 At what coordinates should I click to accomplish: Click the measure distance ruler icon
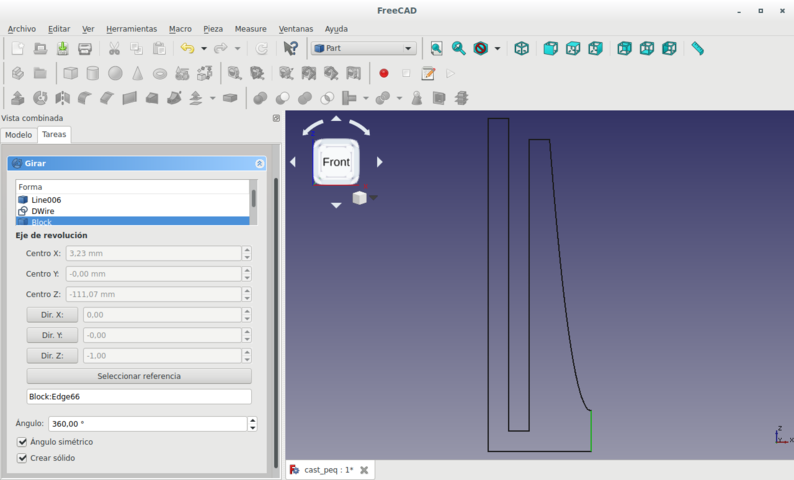coord(697,48)
